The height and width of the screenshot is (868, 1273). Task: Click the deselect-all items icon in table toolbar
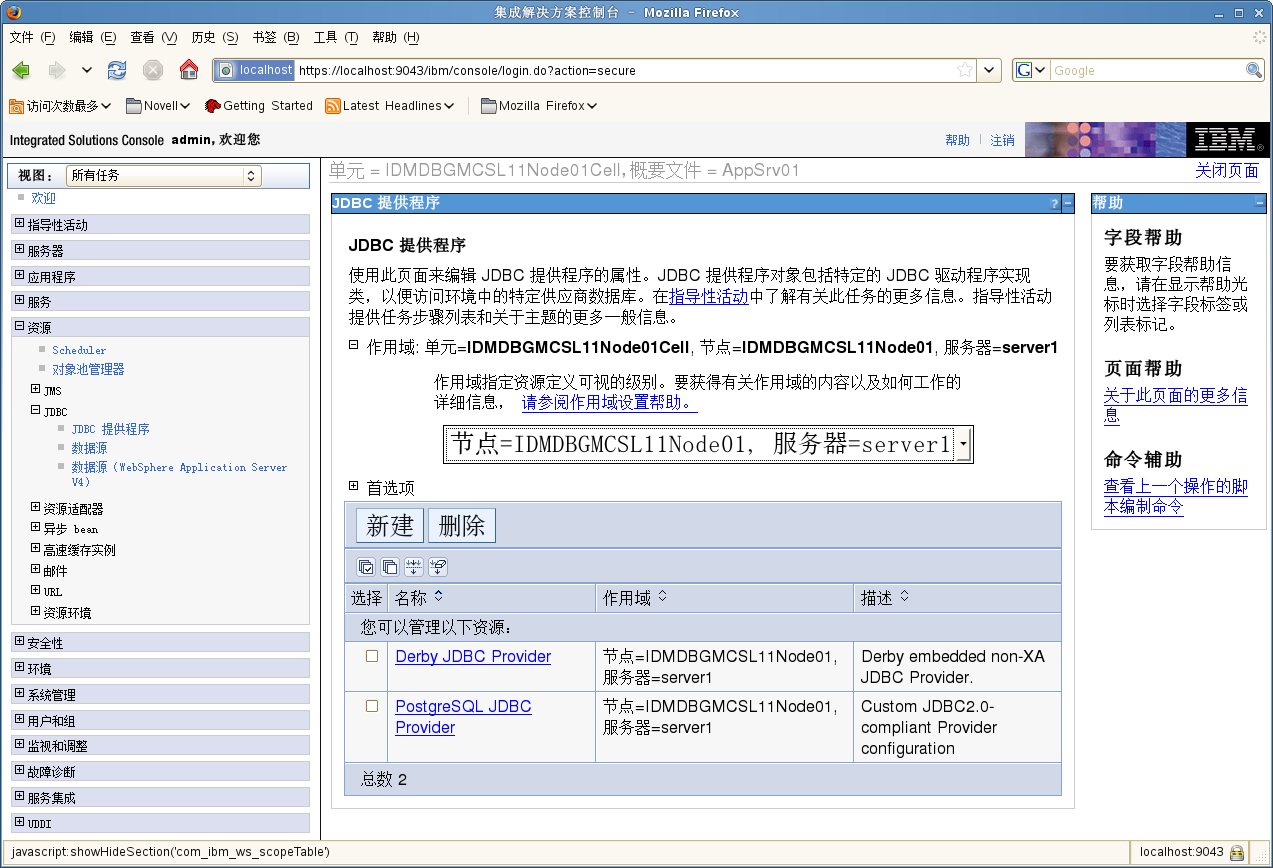[390, 567]
